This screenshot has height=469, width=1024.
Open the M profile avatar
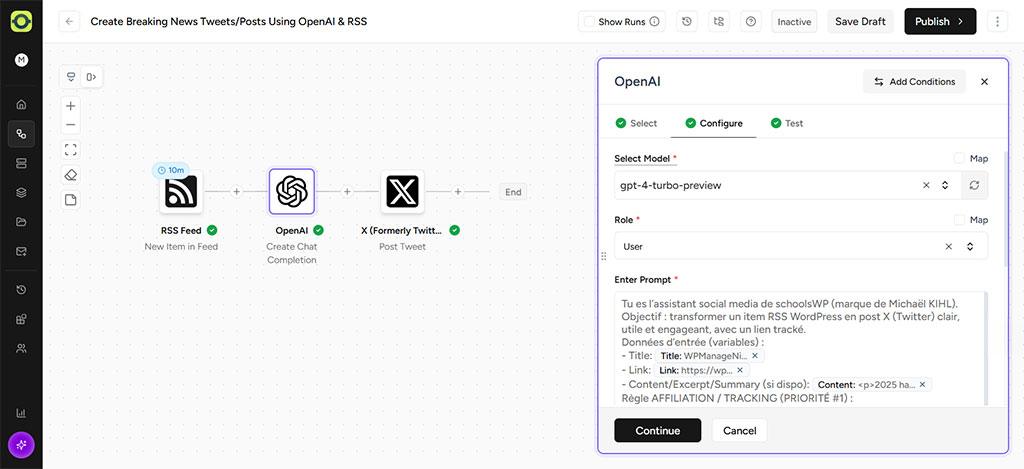coord(21,60)
